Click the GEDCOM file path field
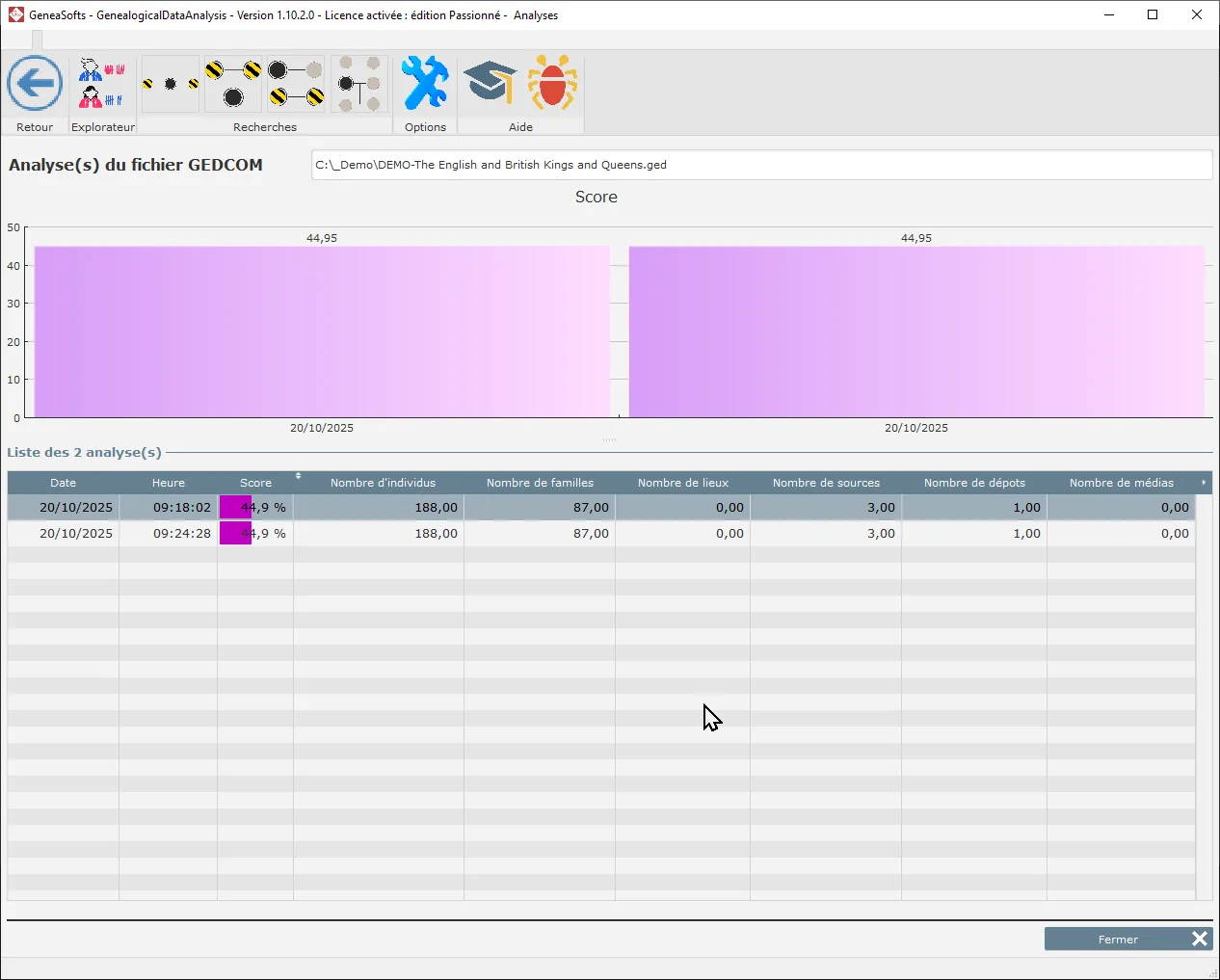This screenshot has height=980, width=1220. (x=760, y=165)
